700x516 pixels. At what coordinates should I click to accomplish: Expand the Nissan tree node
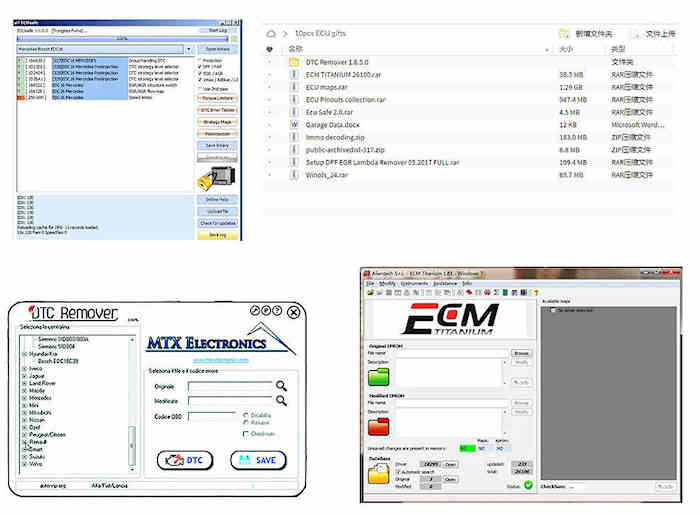coord(25,420)
